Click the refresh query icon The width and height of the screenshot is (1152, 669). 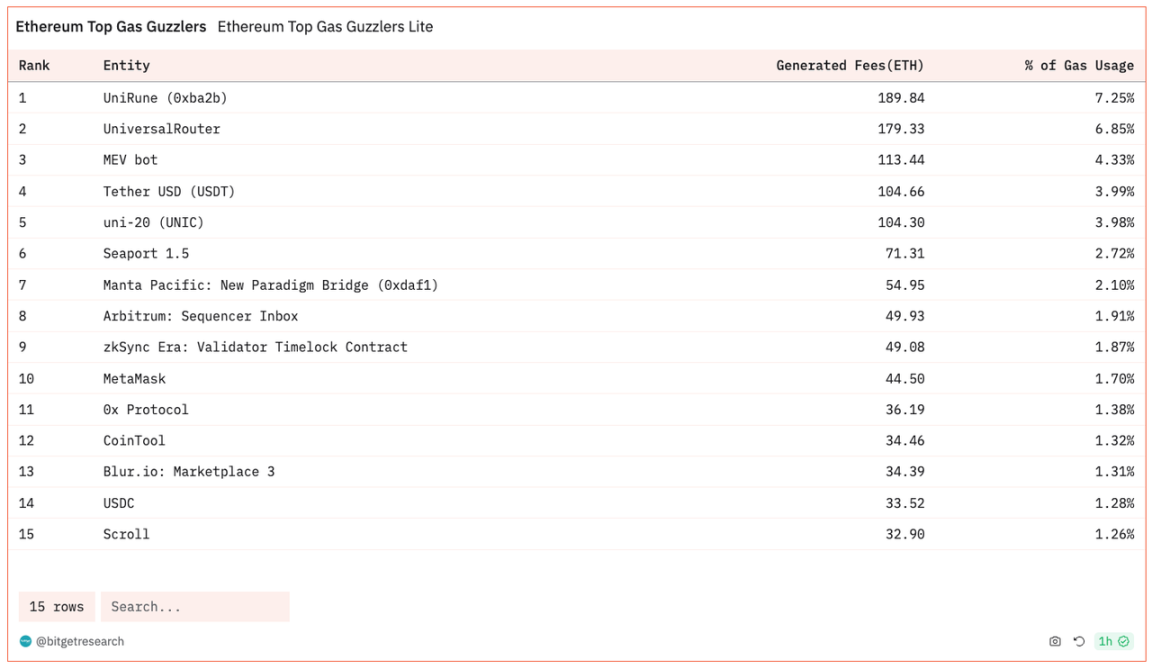coord(1079,642)
